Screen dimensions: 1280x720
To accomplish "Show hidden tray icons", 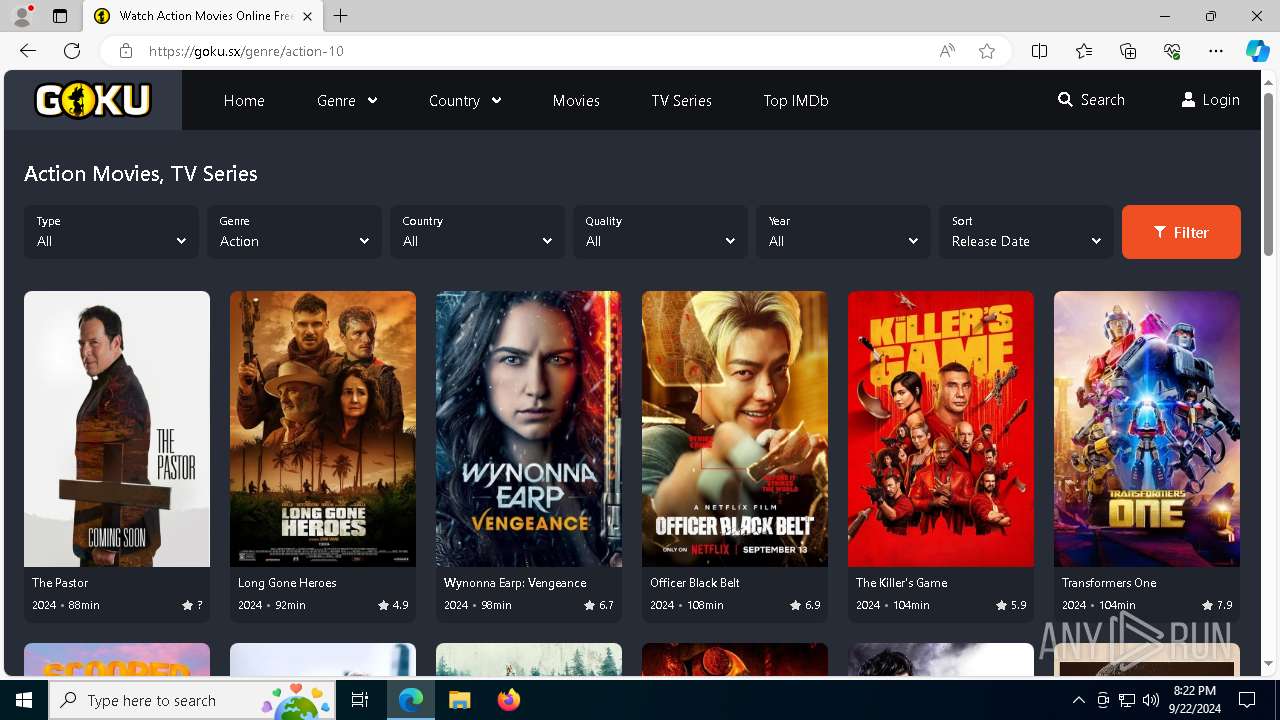I will (1079, 700).
